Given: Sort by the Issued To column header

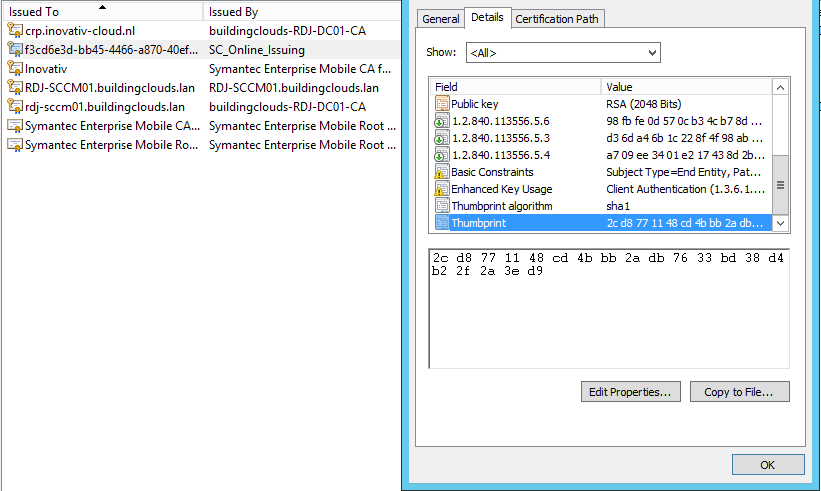Looking at the screenshot, I should (100, 12).
